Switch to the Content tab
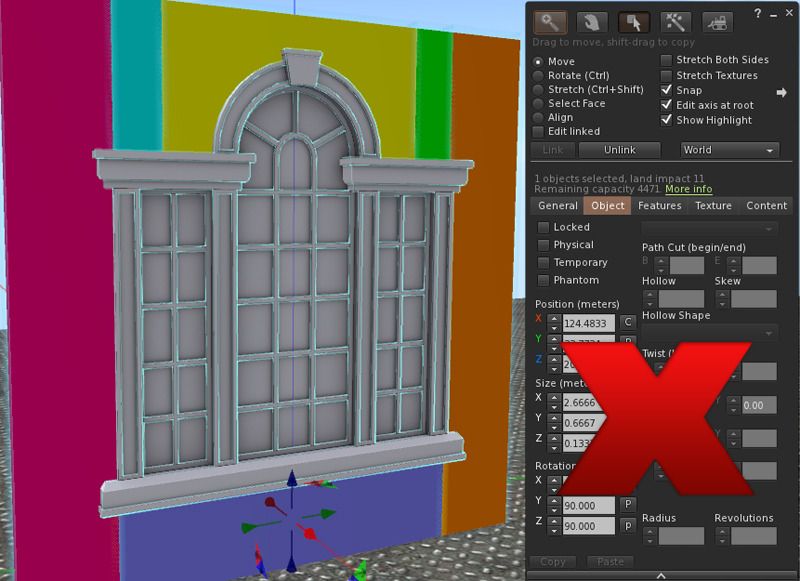The width and height of the screenshot is (800, 581). (x=766, y=206)
